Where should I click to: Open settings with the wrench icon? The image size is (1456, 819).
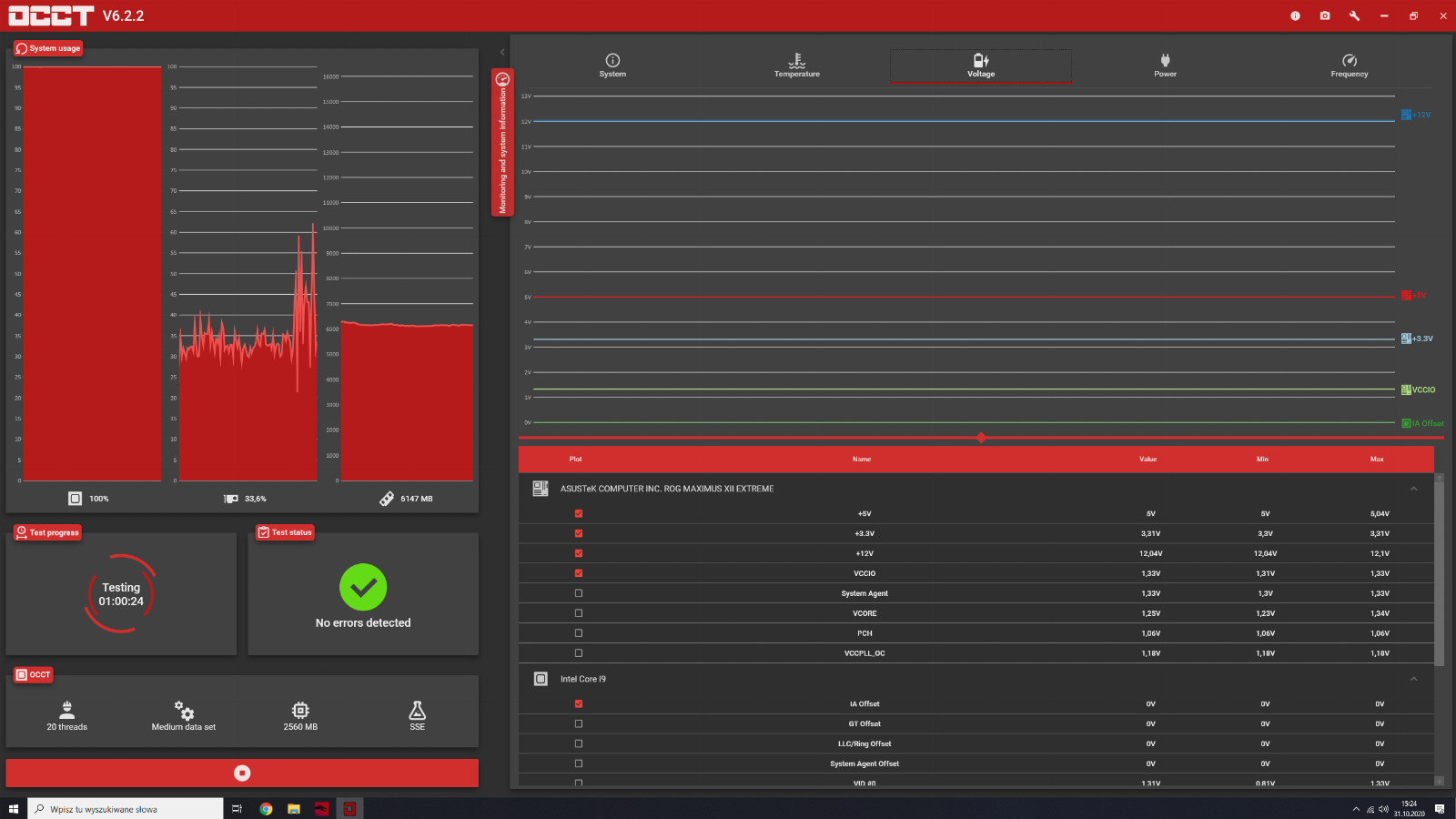(1354, 15)
